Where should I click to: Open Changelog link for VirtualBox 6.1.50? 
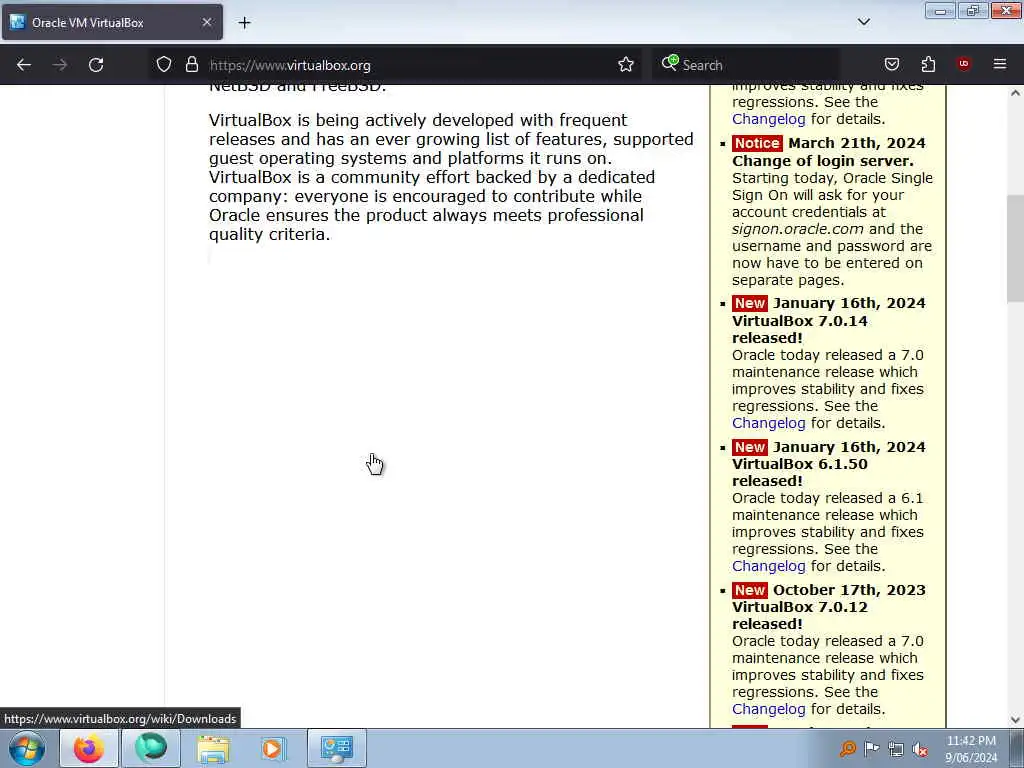pos(768,566)
